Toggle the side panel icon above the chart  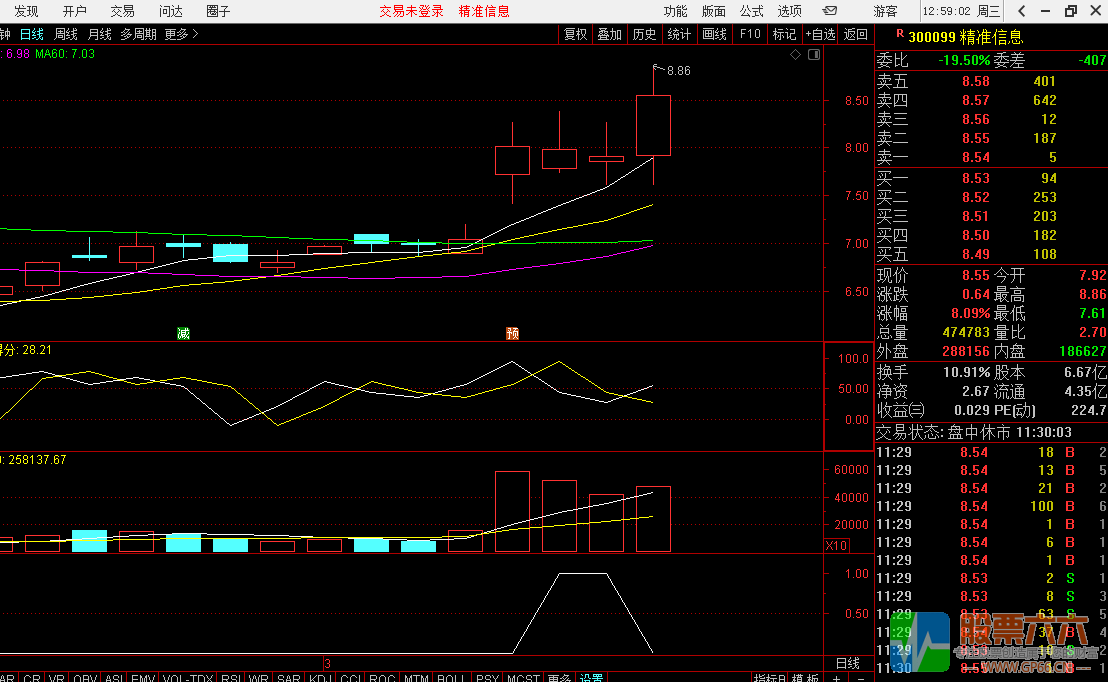tap(813, 55)
